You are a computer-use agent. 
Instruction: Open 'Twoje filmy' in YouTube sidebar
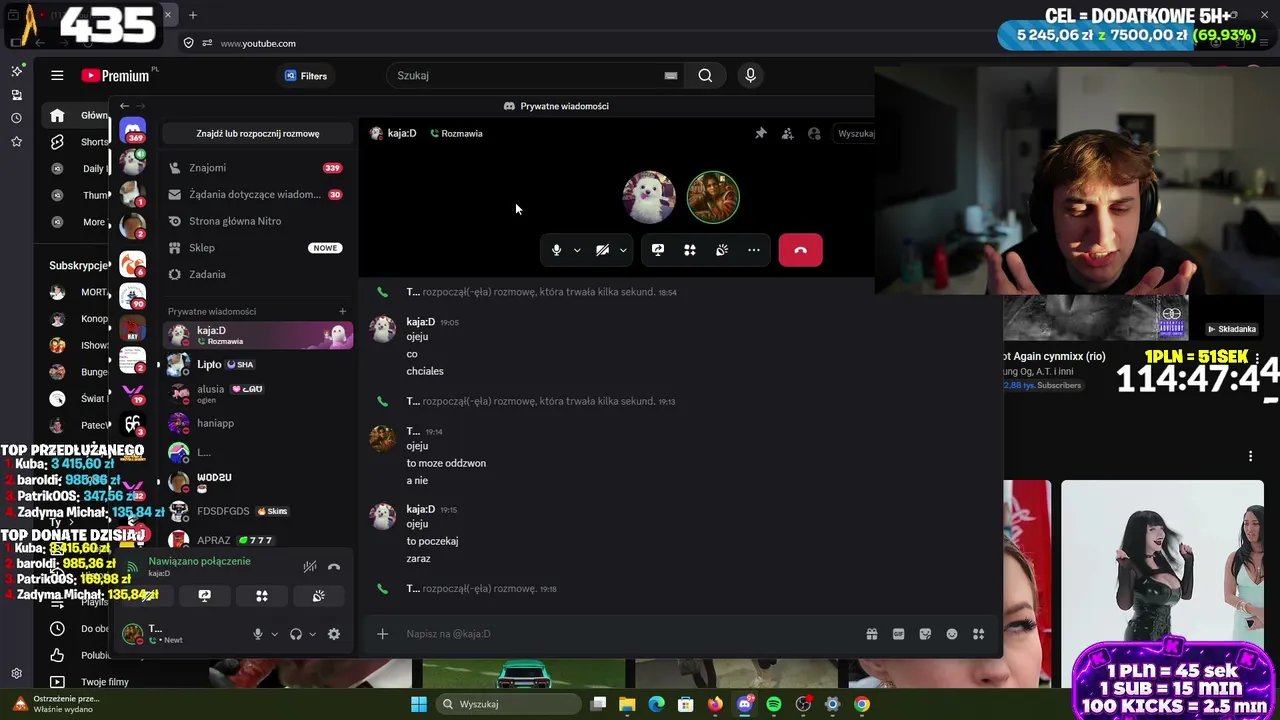tap(90, 682)
